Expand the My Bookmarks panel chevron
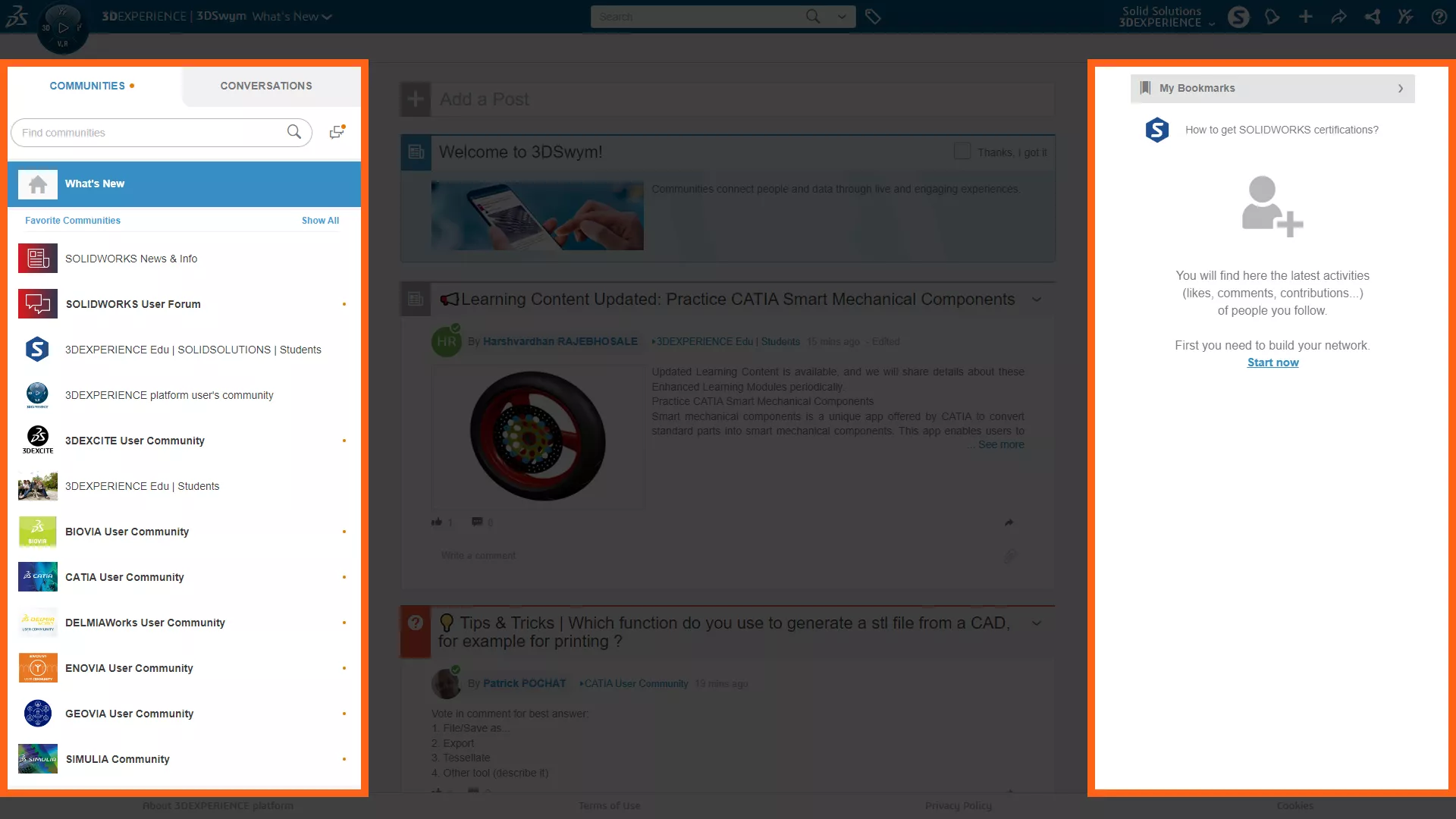 pyautogui.click(x=1400, y=89)
